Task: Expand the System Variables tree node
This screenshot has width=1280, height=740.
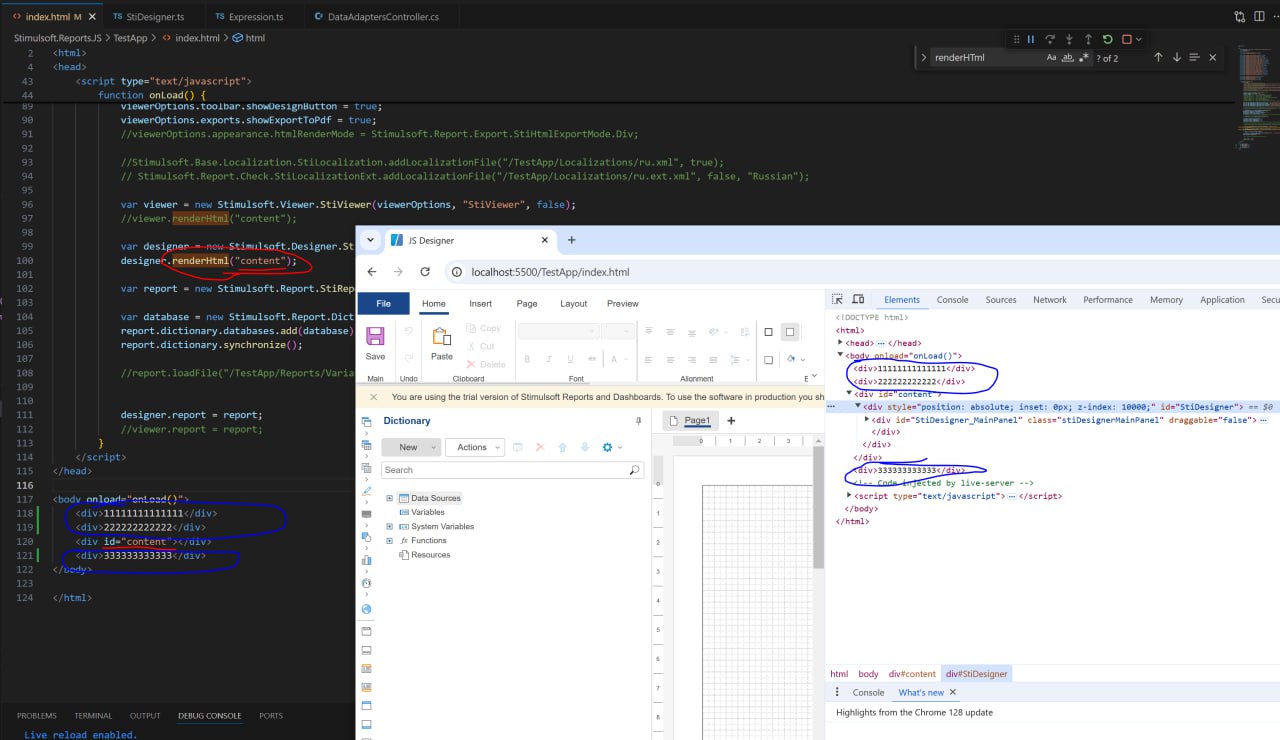Action: tap(390, 526)
